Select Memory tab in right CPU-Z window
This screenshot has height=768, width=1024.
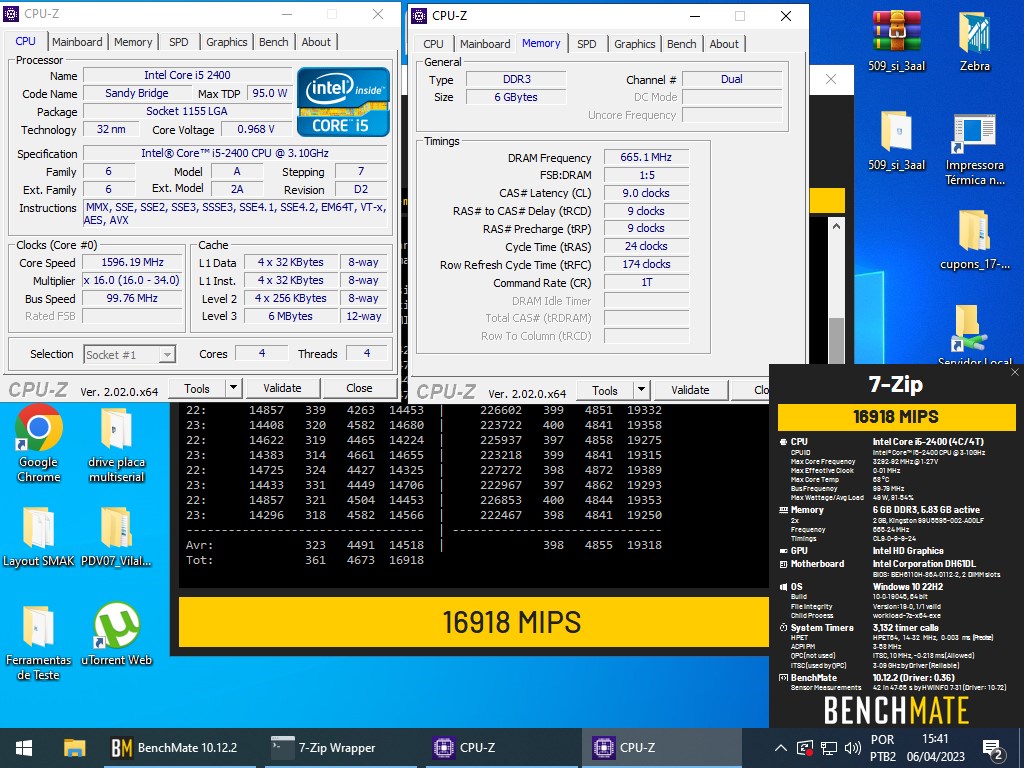pyautogui.click(x=541, y=43)
